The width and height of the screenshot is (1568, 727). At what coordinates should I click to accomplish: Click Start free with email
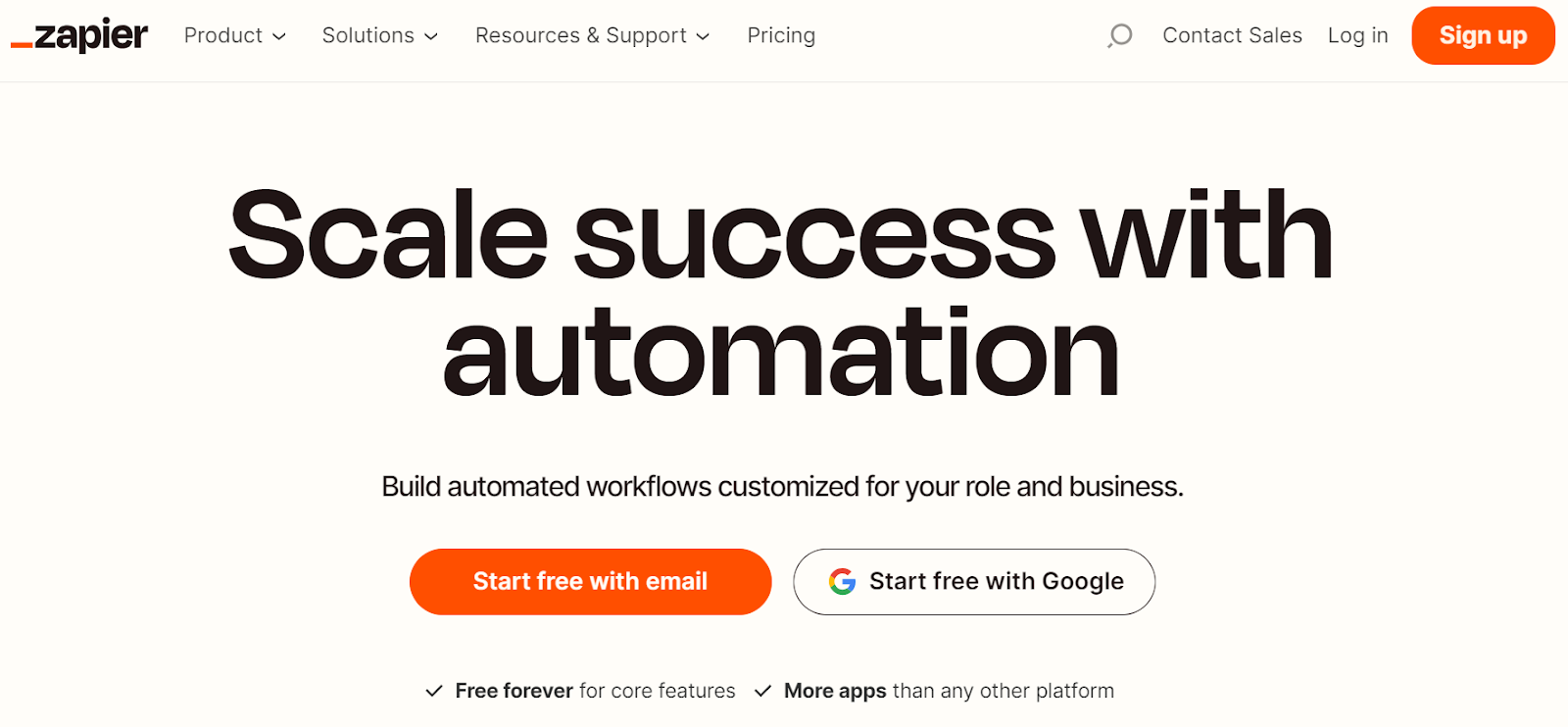pyautogui.click(x=590, y=582)
